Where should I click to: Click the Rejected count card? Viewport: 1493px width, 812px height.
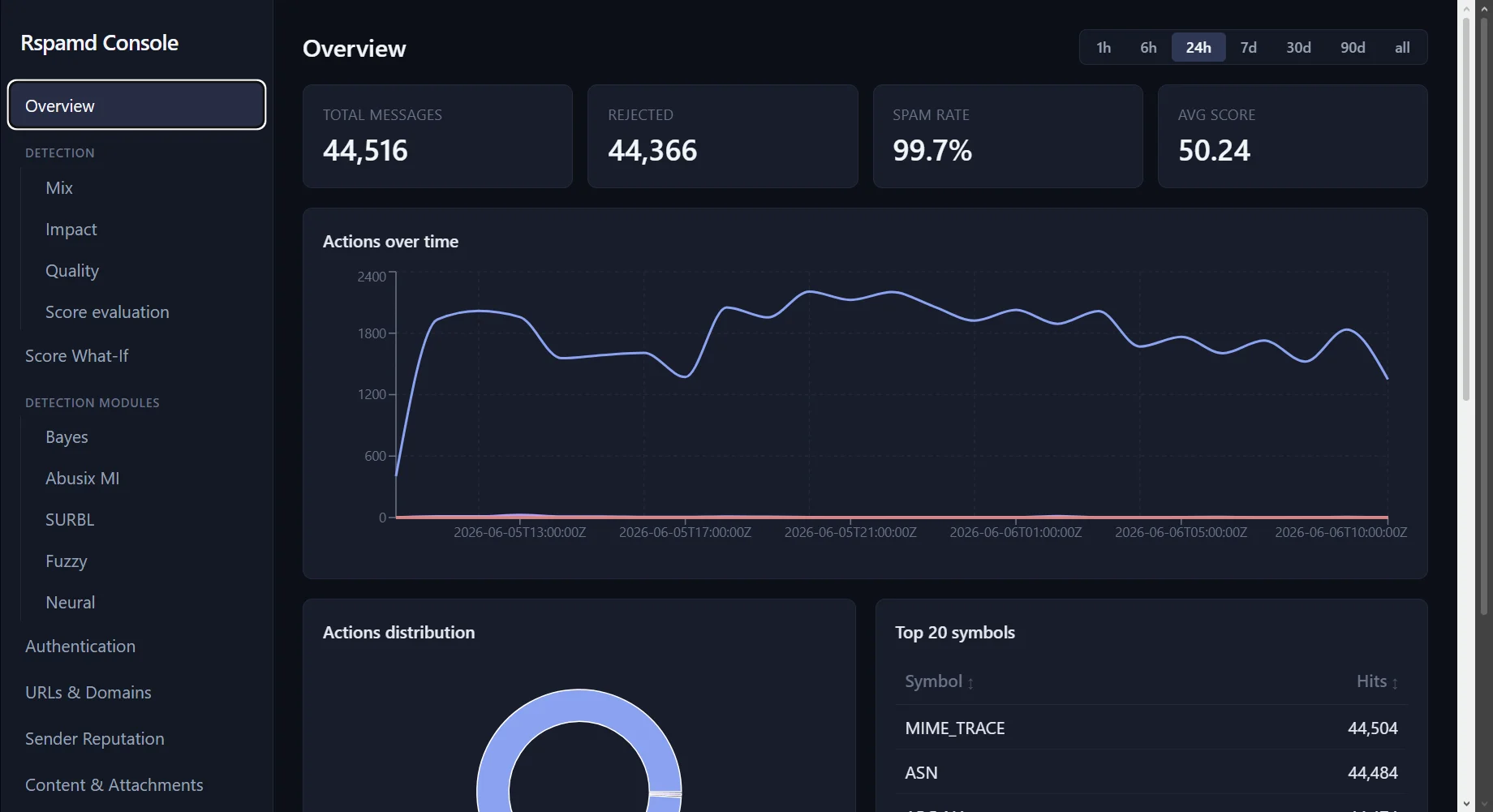(722, 136)
